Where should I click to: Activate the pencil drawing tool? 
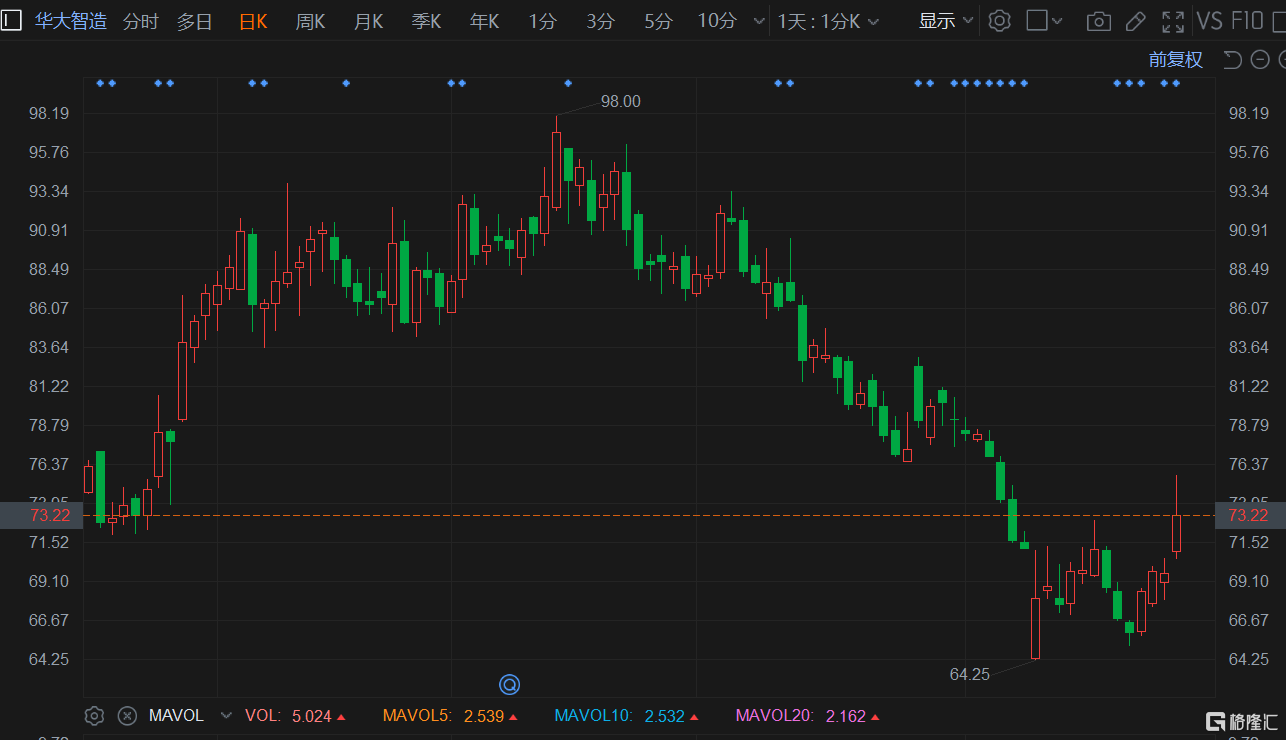(x=1135, y=21)
